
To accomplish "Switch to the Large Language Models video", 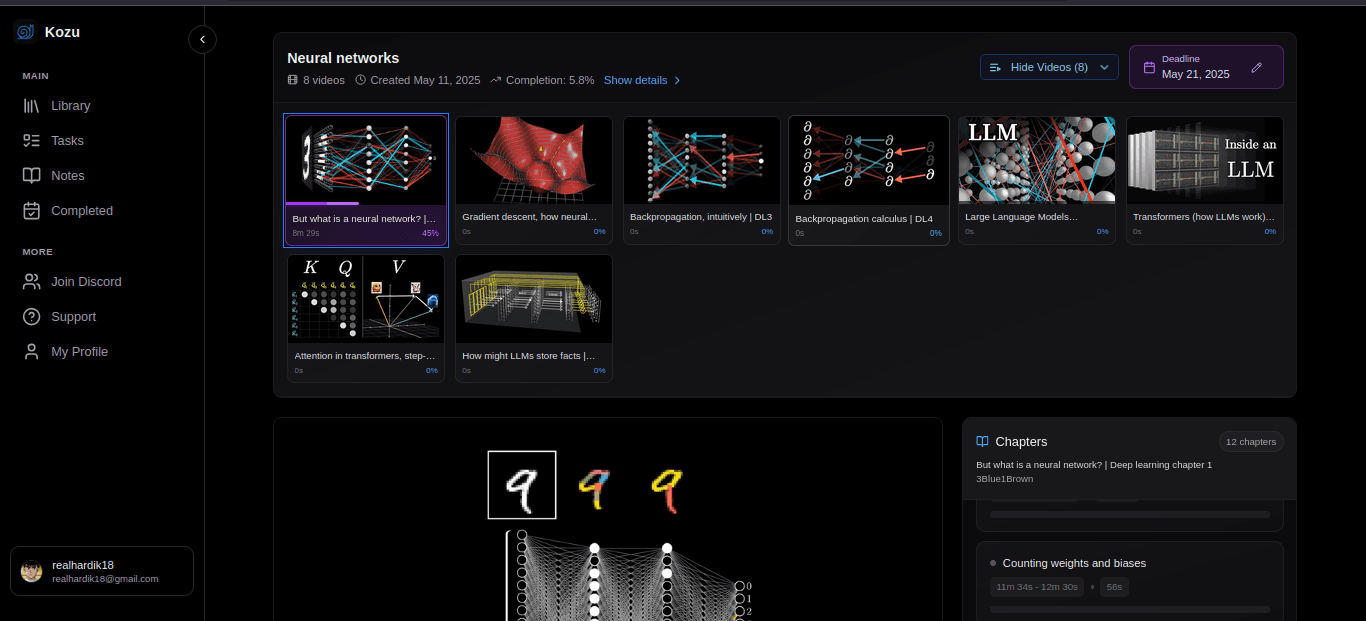I will click(x=1036, y=180).
